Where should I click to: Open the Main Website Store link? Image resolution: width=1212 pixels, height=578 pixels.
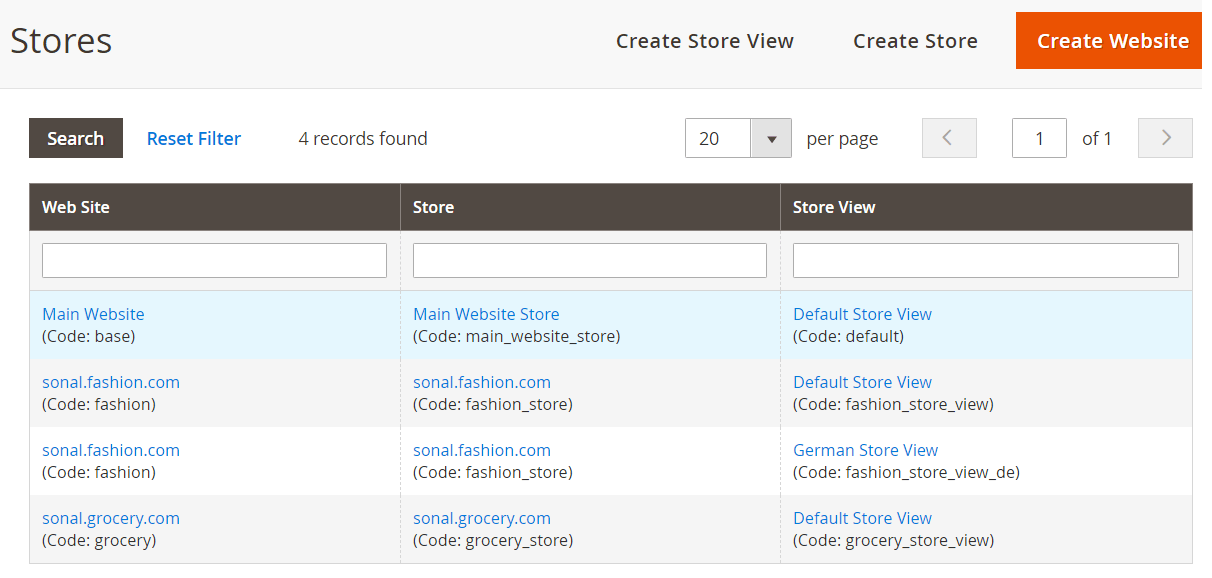point(486,314)
